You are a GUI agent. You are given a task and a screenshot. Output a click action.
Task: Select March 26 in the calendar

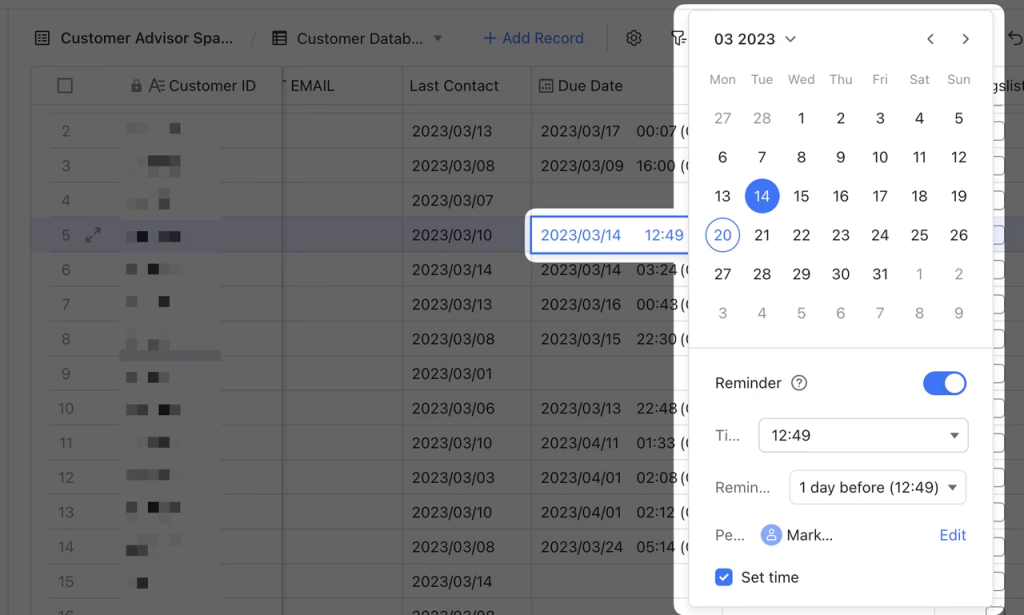tap(959, 235)
